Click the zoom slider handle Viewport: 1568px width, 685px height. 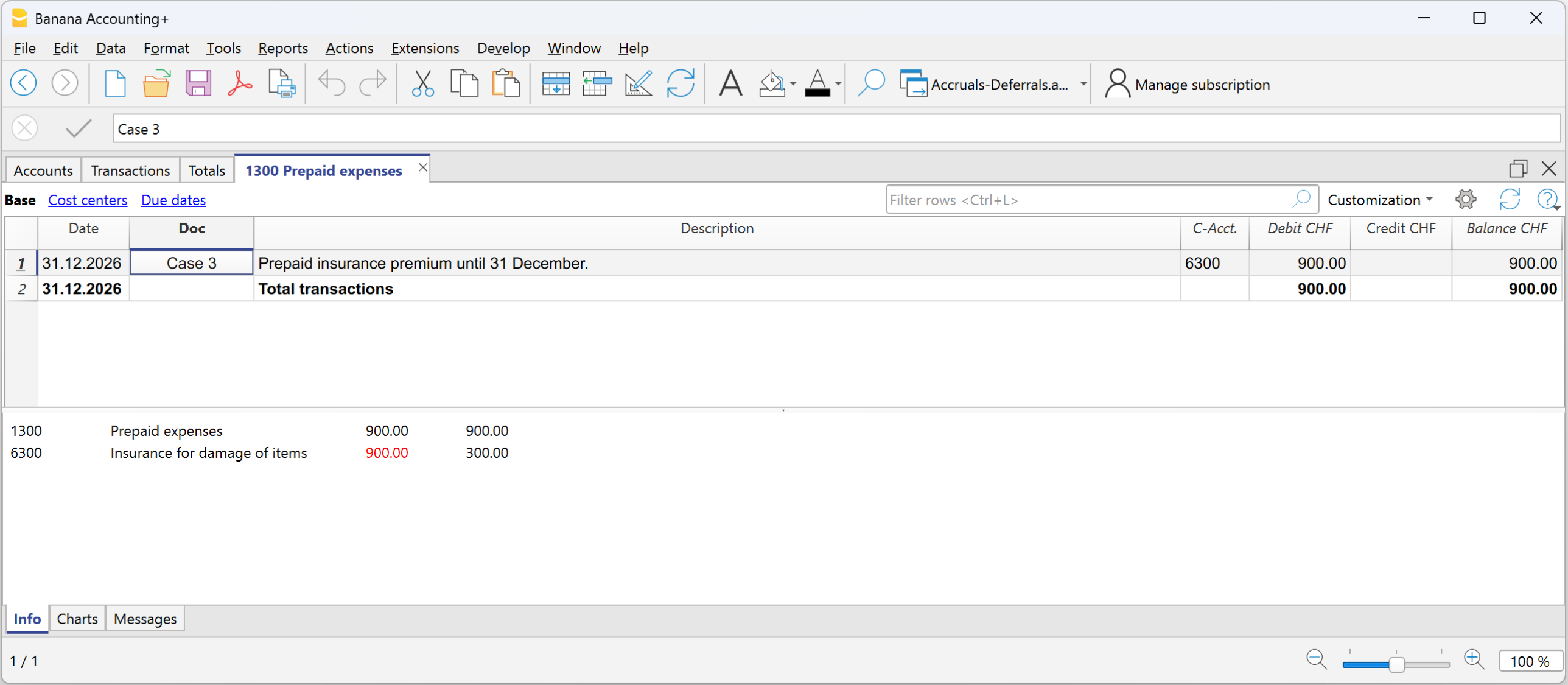[1396, 663]
